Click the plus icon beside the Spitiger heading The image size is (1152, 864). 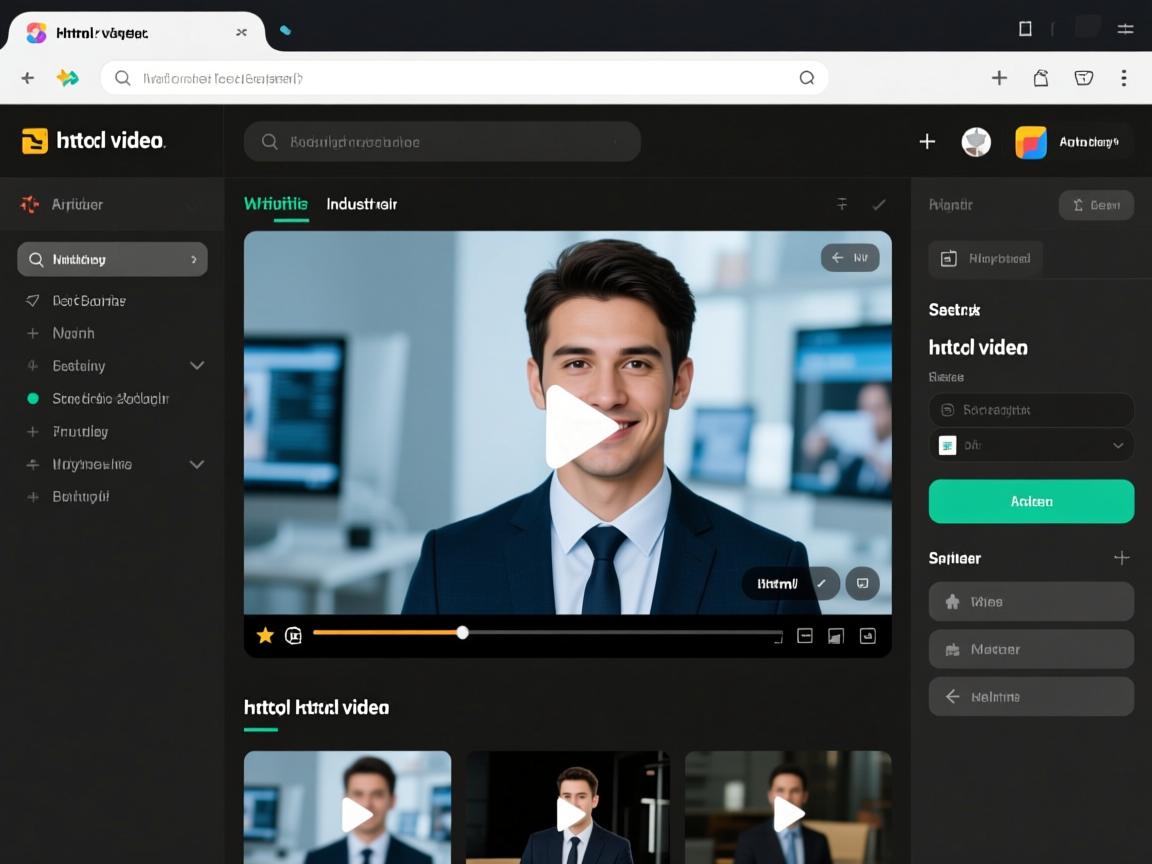click(1121, 558)
